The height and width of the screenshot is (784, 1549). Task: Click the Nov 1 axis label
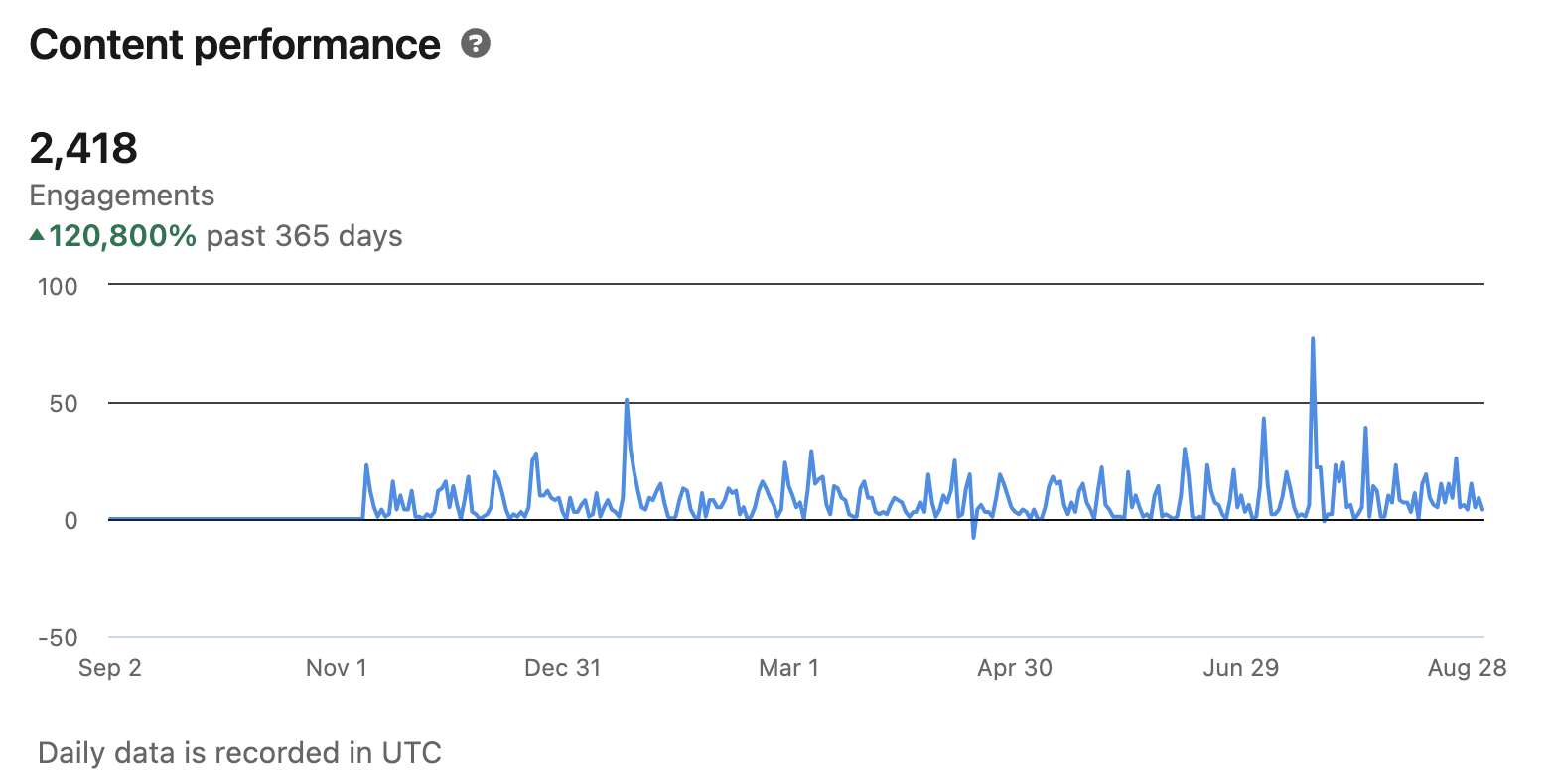(337, 668)
